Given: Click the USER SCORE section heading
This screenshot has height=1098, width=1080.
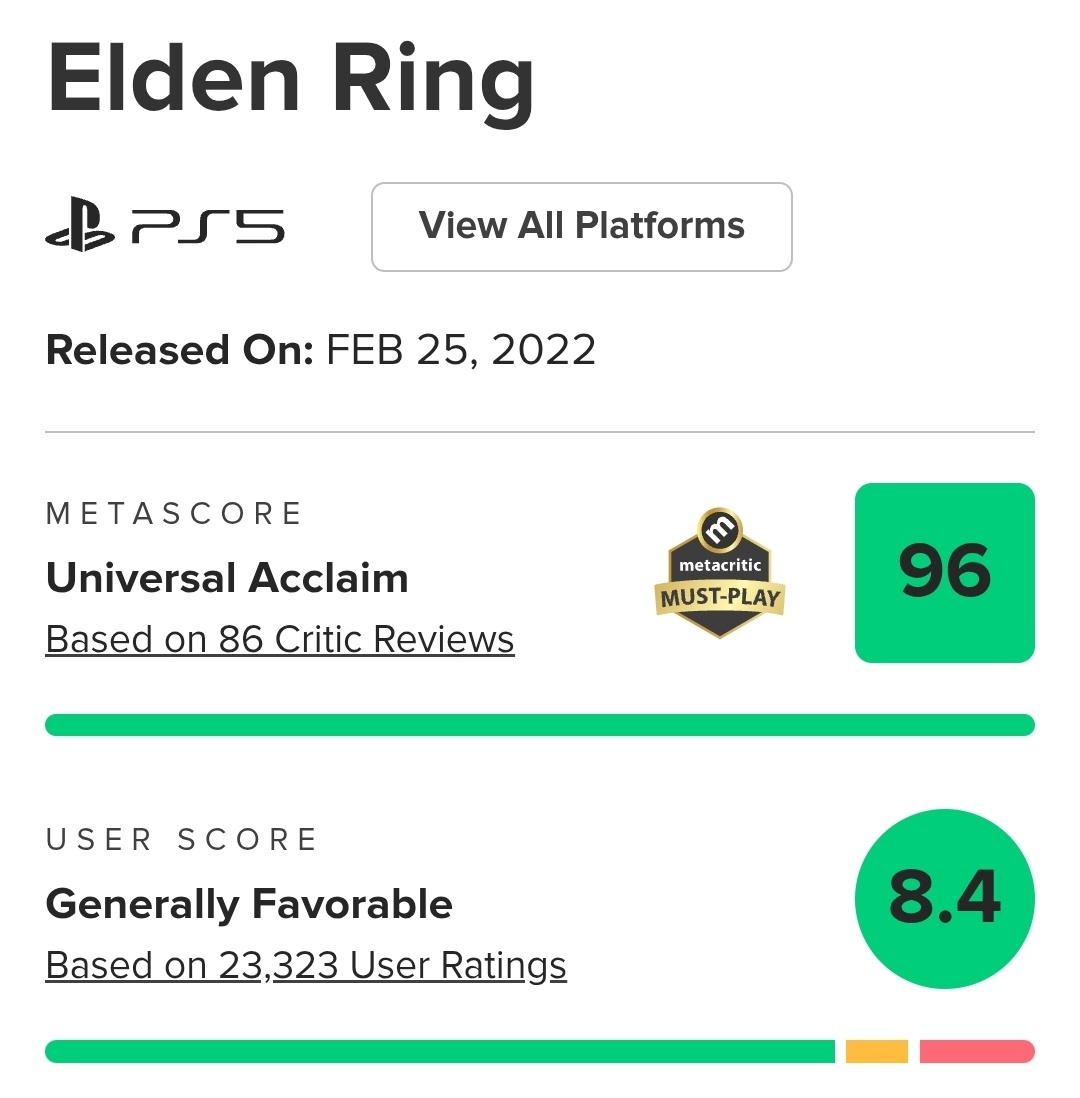Looking at the screenshot, I should pos(181,840).
